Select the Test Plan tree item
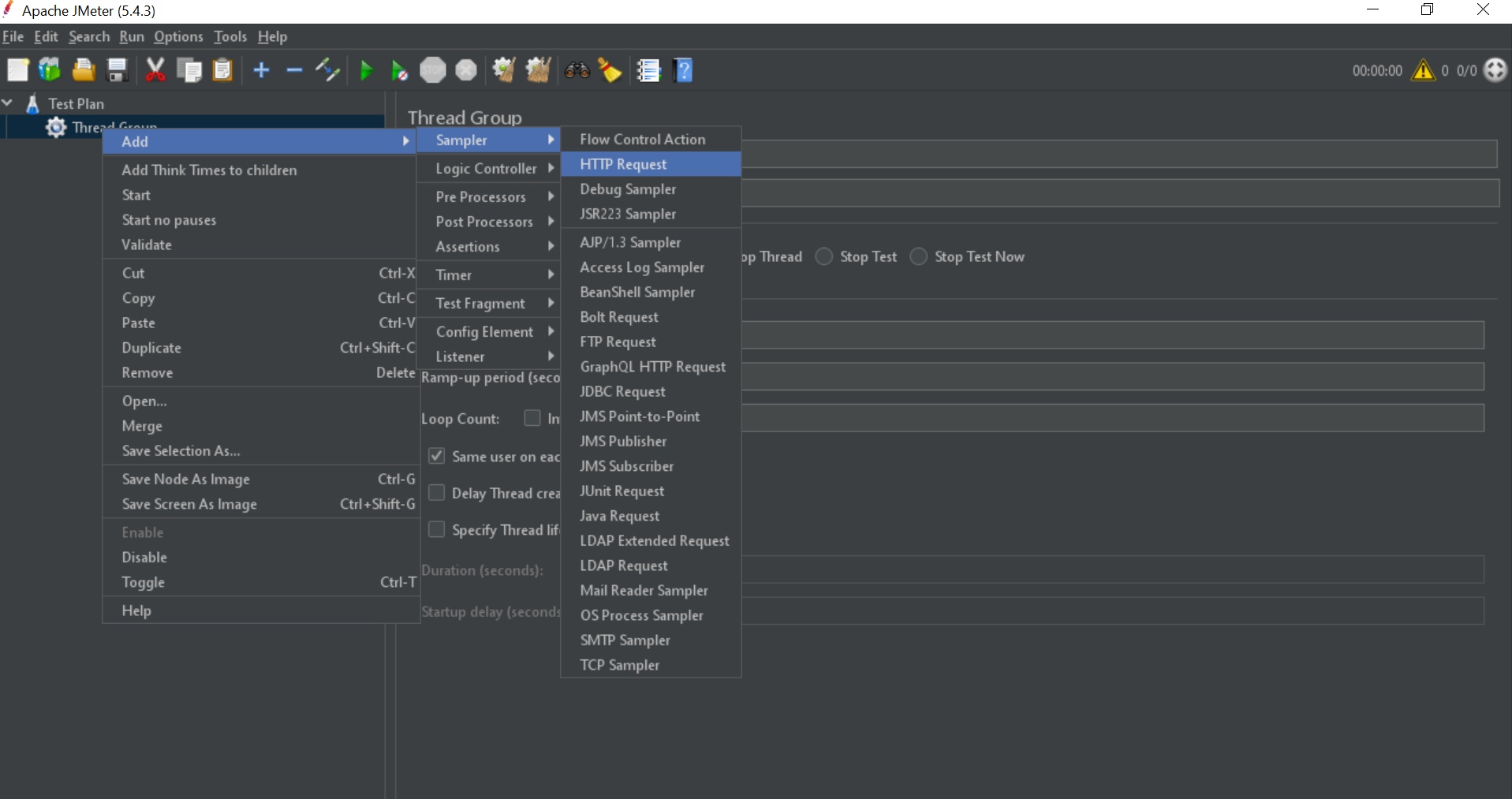 pyautogui.click(x=76, y=103)
